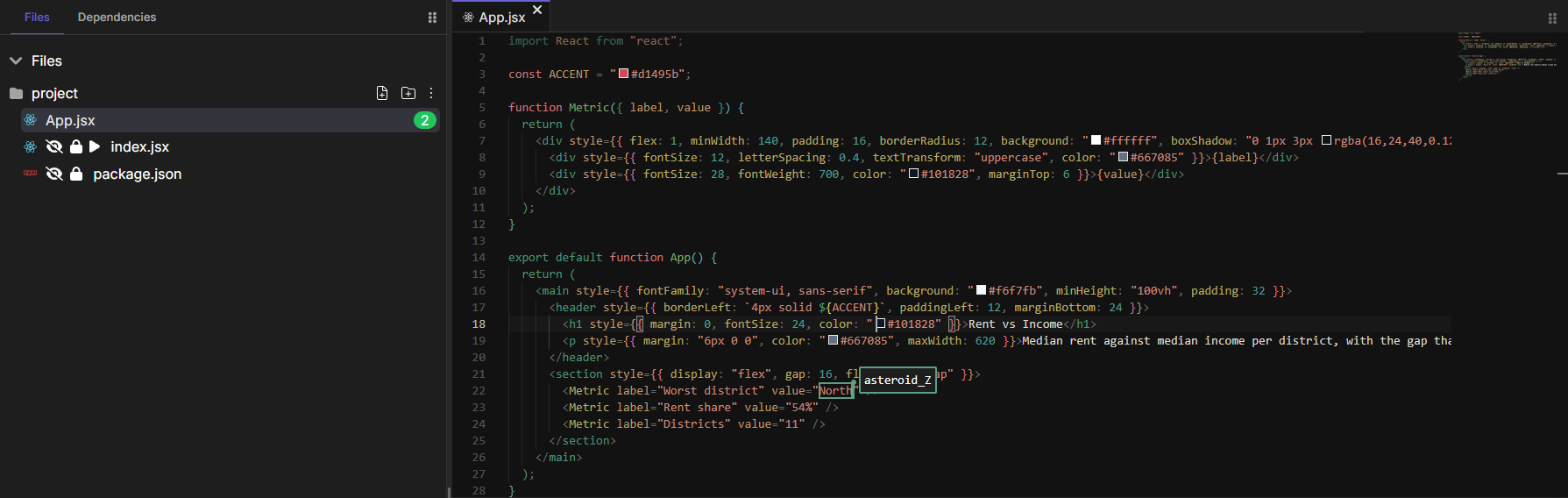Click the project folder icon
Screen dimensions: 1568x498
16,93
